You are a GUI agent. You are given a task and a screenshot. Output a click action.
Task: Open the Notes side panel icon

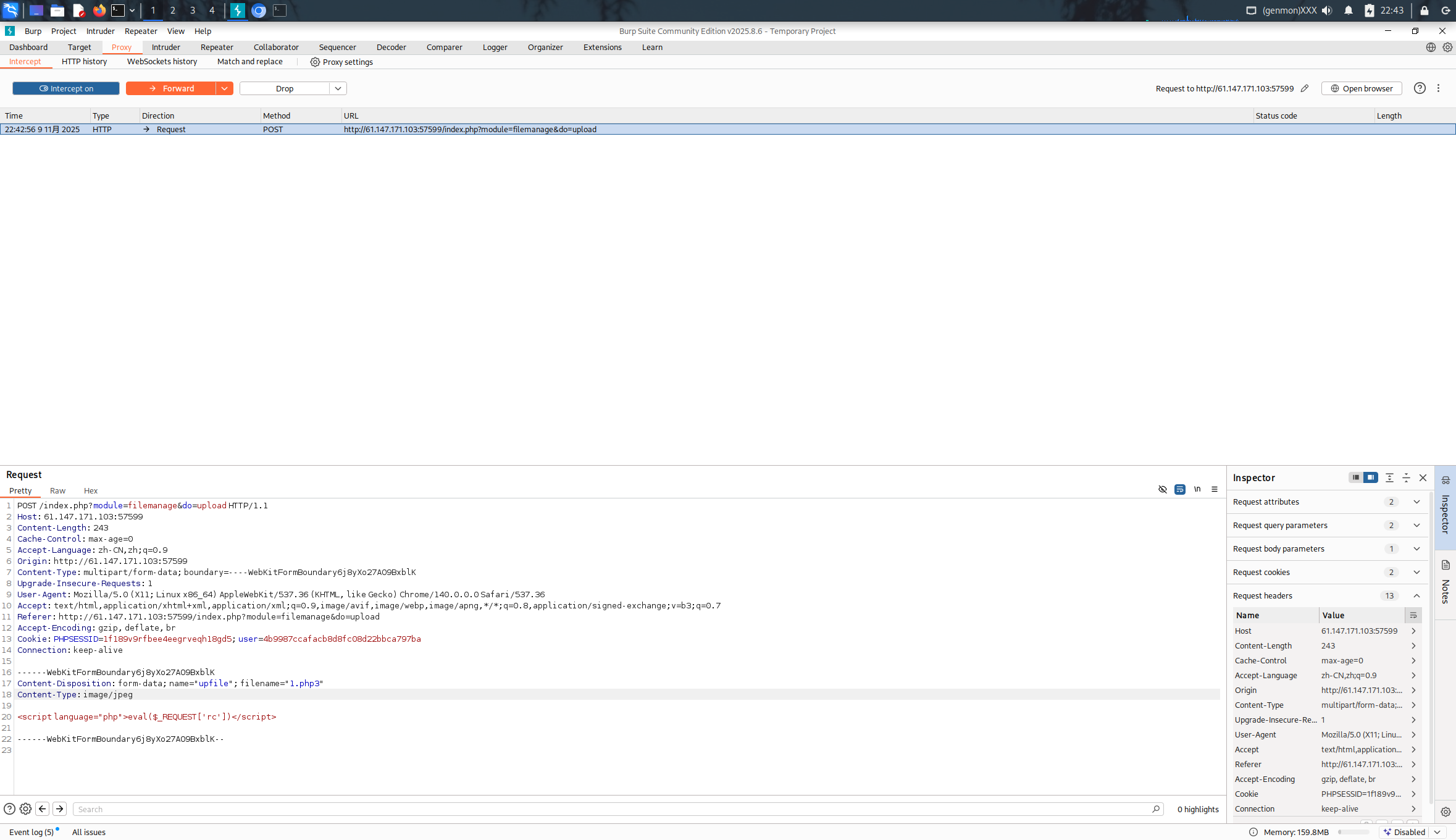tap(1446, 565)
